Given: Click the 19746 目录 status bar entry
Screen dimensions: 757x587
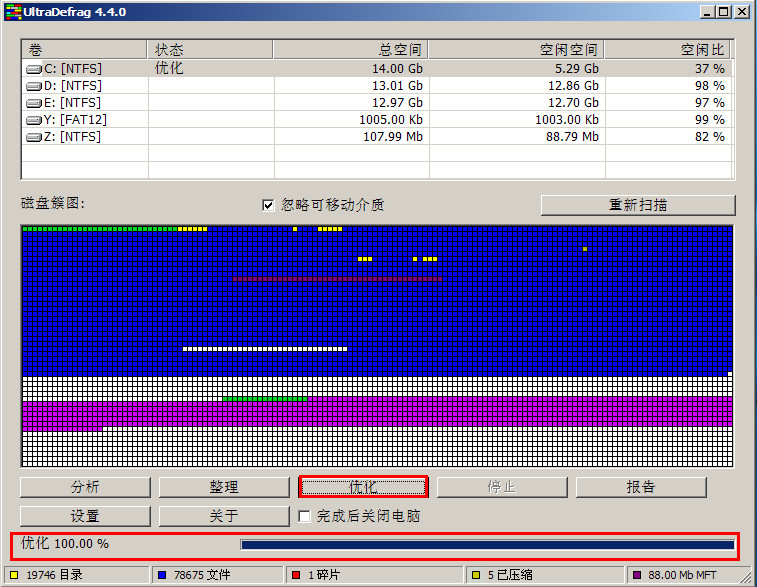Looking at the screenshot, I should (77, 575).
